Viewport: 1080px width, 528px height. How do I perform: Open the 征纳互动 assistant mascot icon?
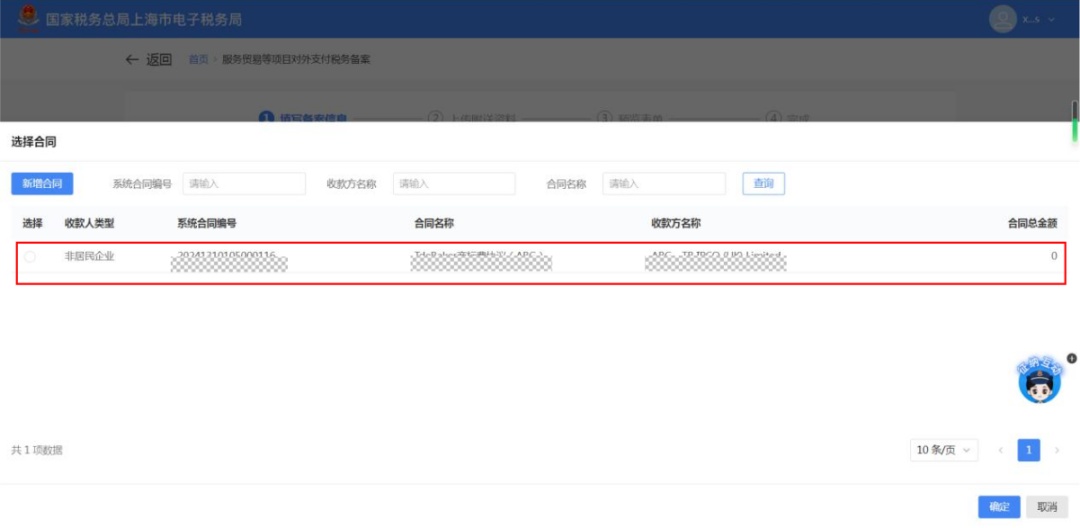point(1039,381)
